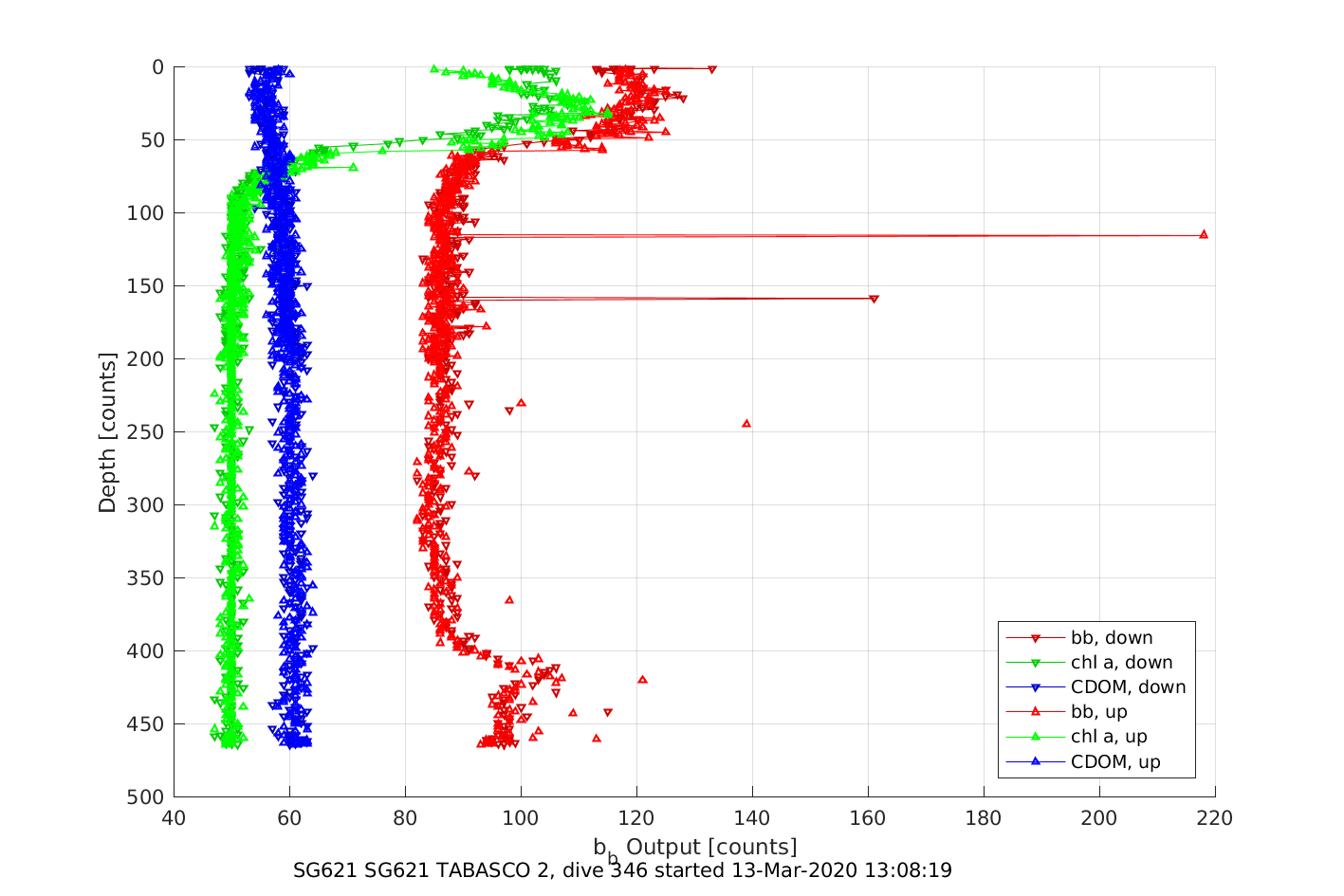The image size is (1344, 896).
Task: Click the green up-triangle marker beside 'chl a, up'
Action: pos(1036,736)
